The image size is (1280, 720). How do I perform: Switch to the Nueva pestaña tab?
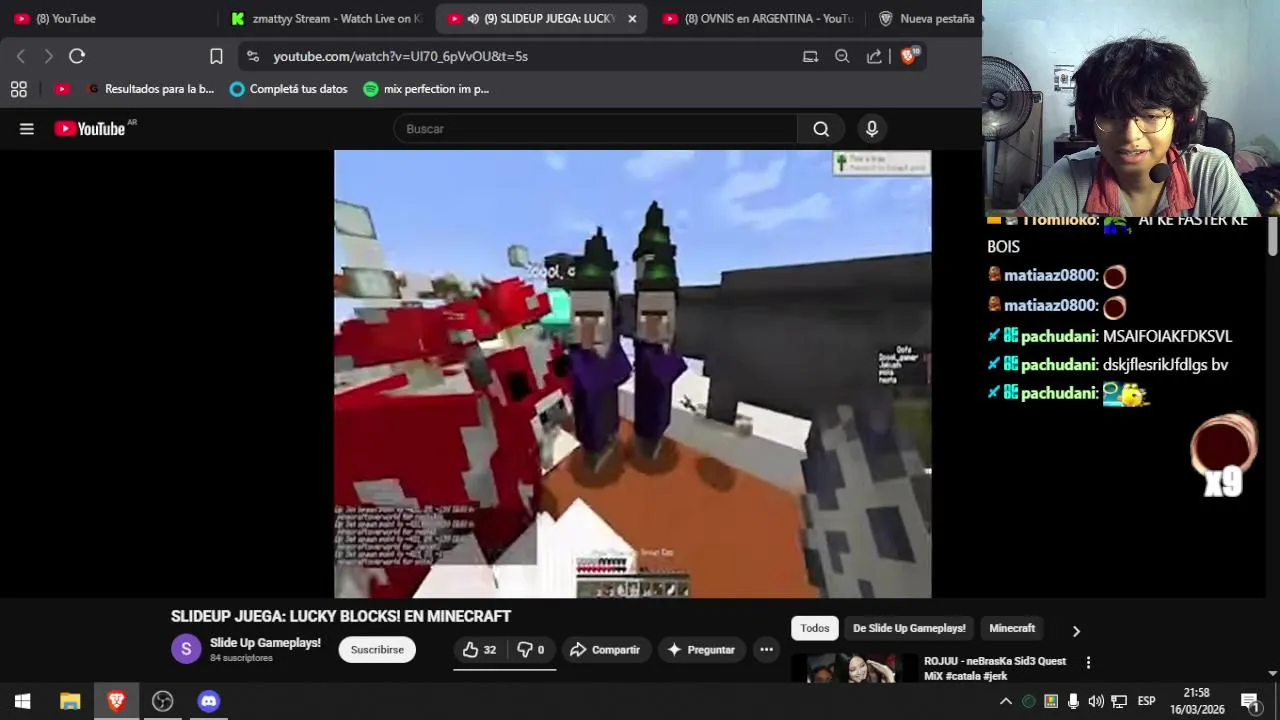click(925, 19)
